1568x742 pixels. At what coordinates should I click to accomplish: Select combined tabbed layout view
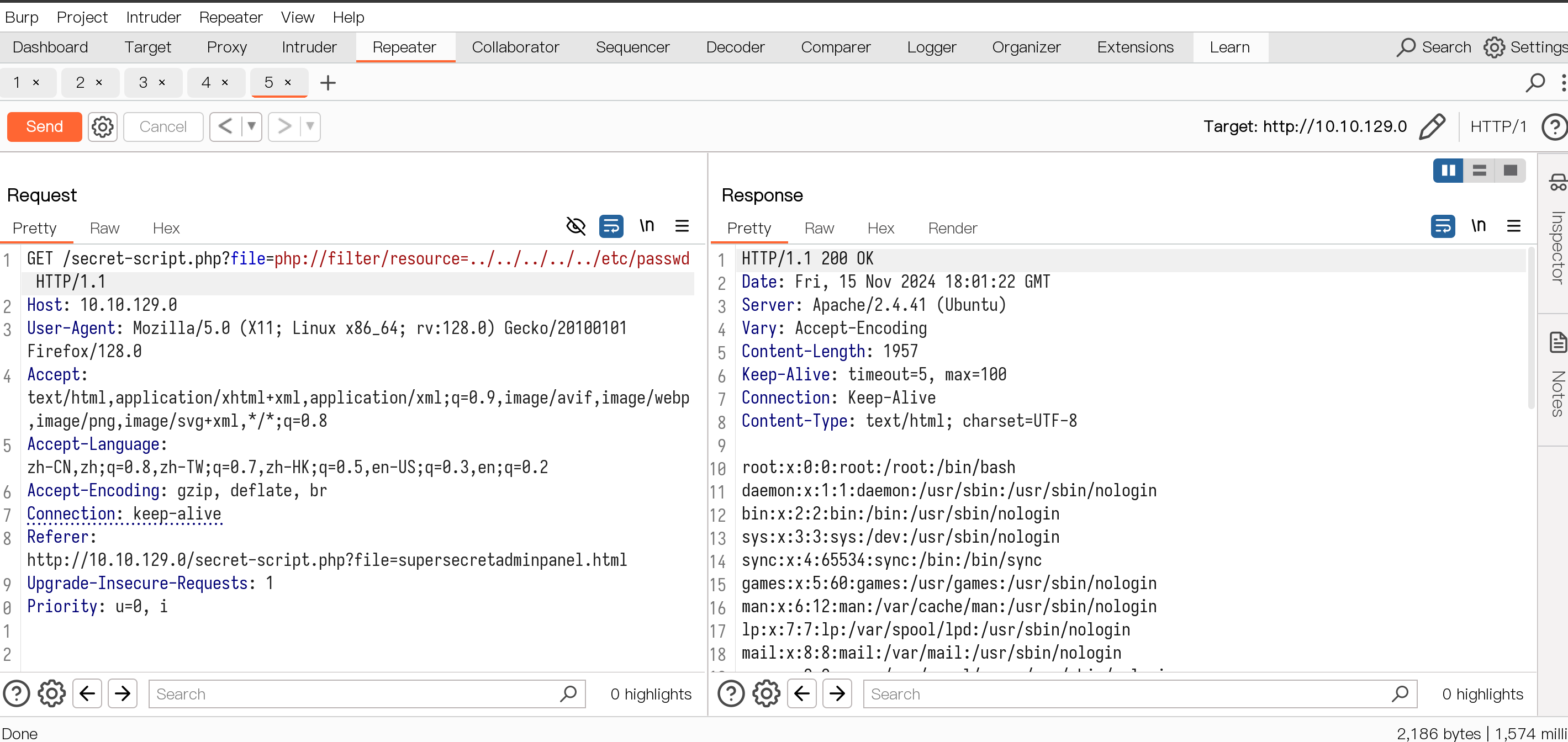click(1510, 171)
